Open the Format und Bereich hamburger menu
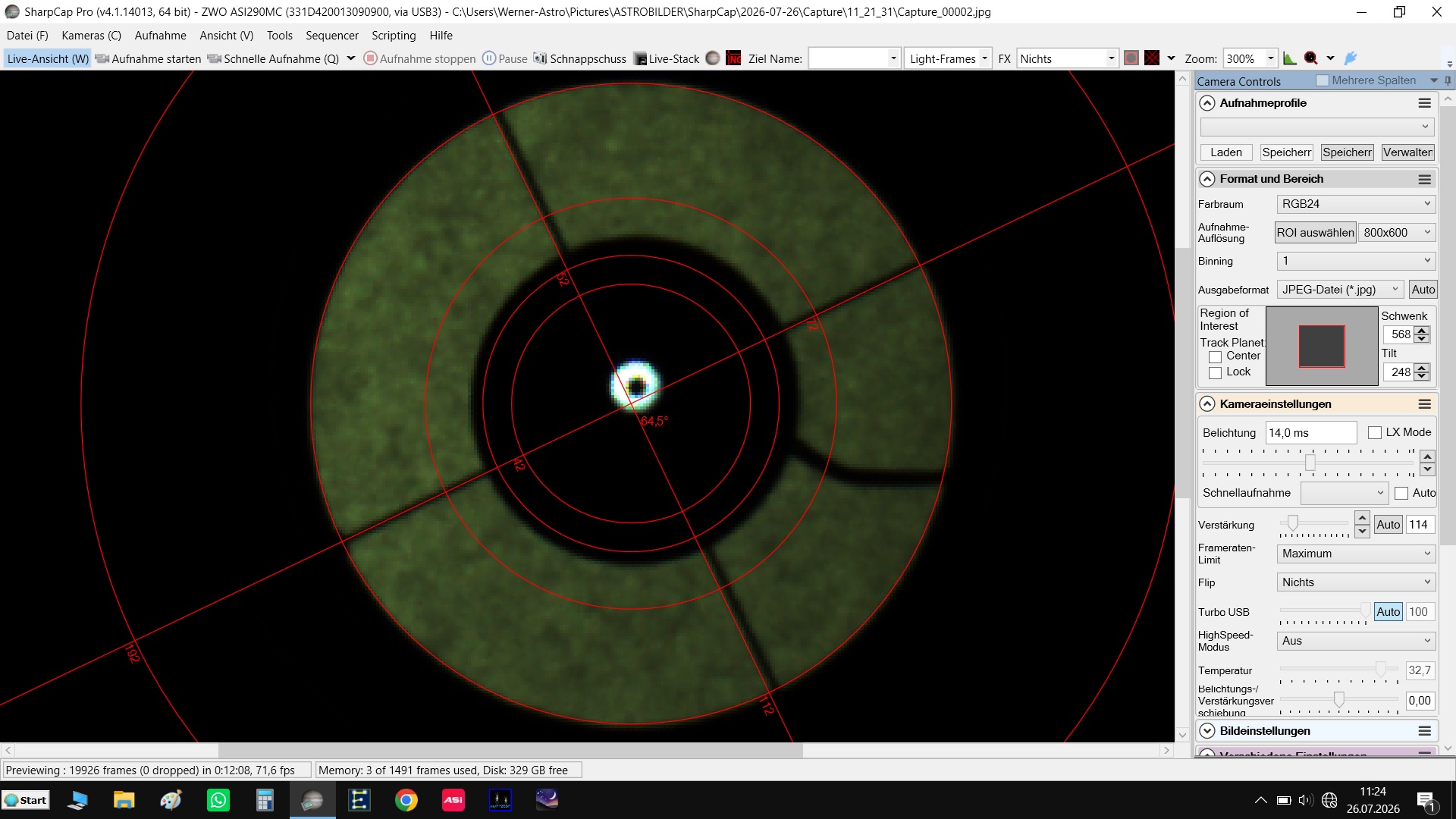Viewport: 1456px width, 819px height. (x=1425, y=179)
